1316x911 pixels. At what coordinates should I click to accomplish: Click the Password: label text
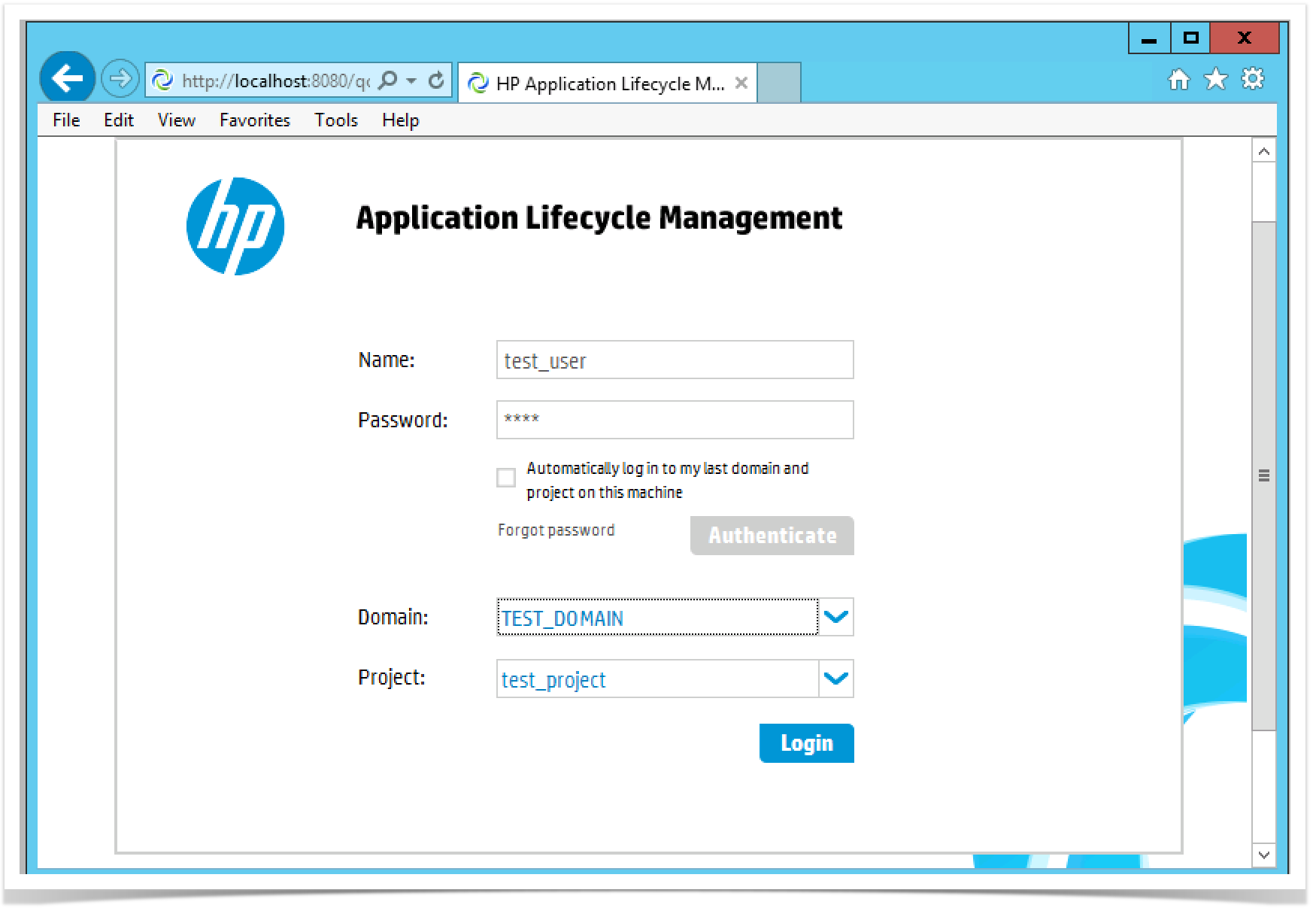[x=402, y=421]
